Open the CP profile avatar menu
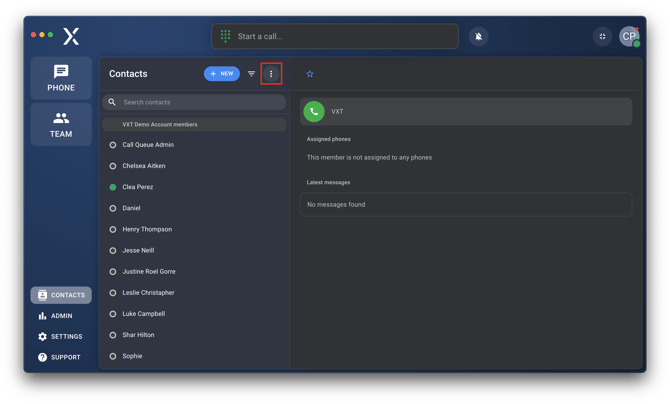Screen dimensions: 670x404 point(629,37)
